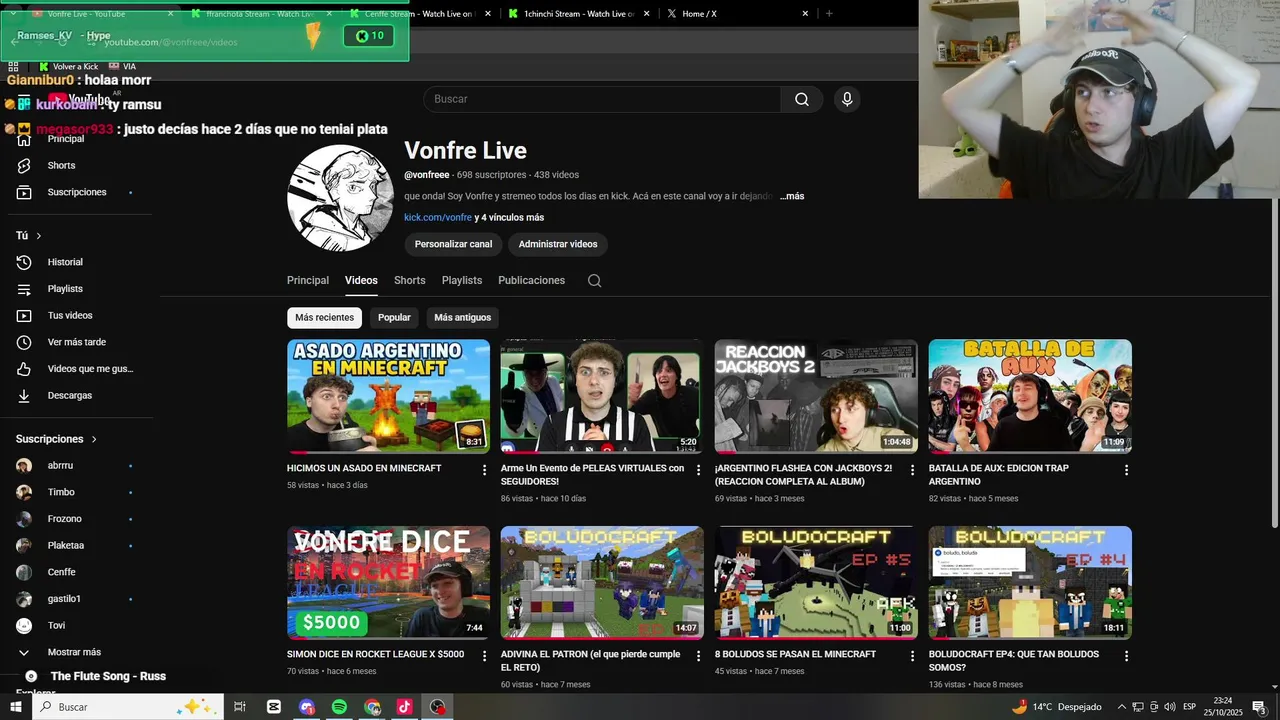Open Spotify from the taskbar
Screen dimensions: 1280x720
339,707
